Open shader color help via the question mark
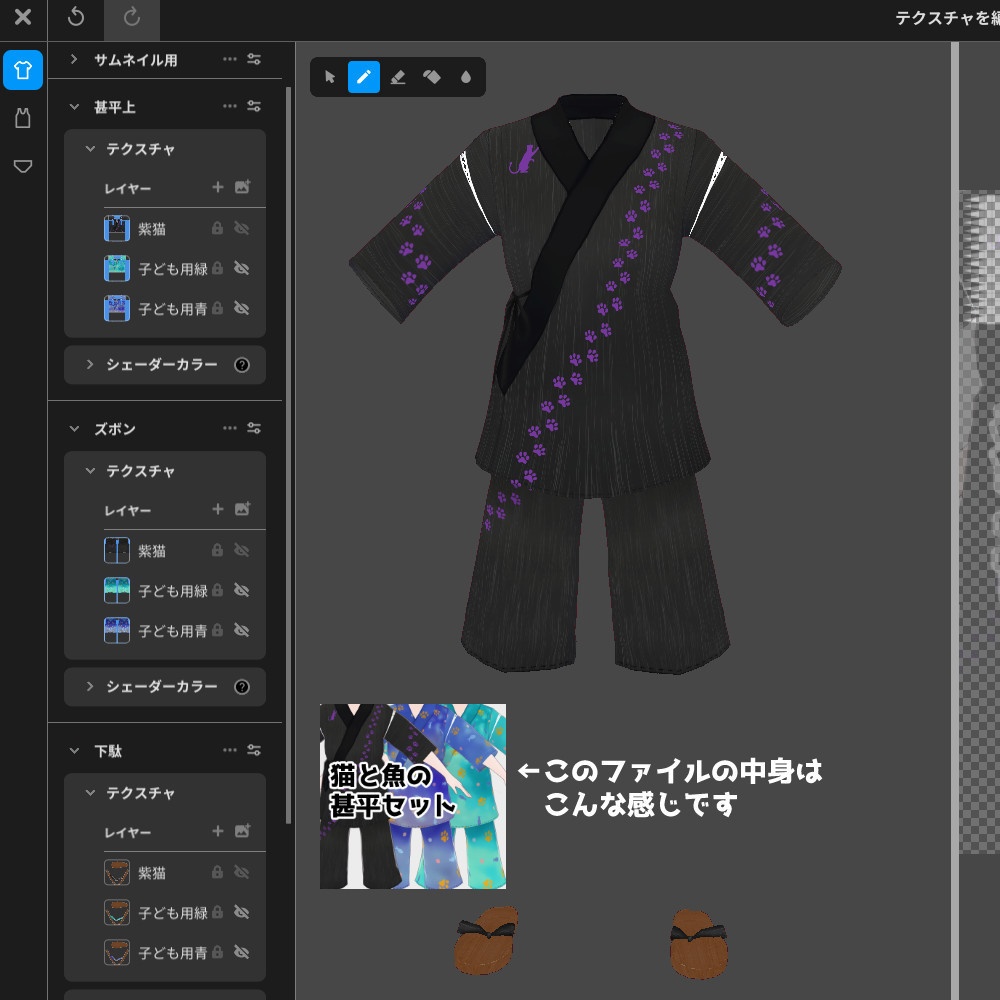This screenshot has height=1000, width=1000. pos(242,365)
